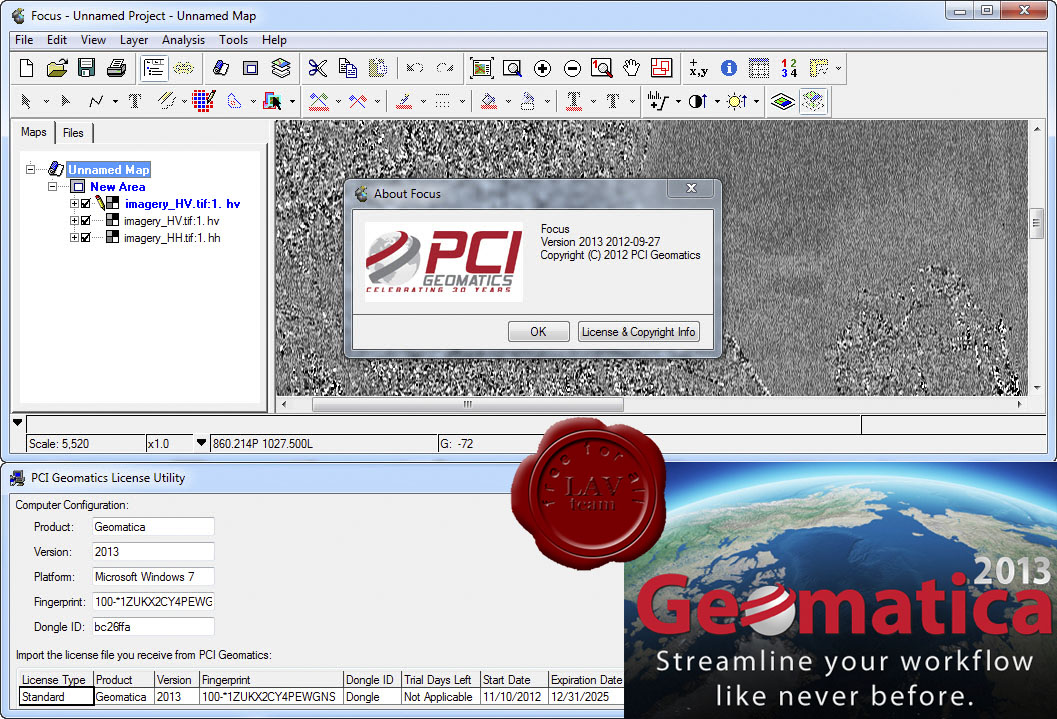Toggle visibility checkbox of second imagery_HV.tif:1. hv layer

[x=86, y=220]
